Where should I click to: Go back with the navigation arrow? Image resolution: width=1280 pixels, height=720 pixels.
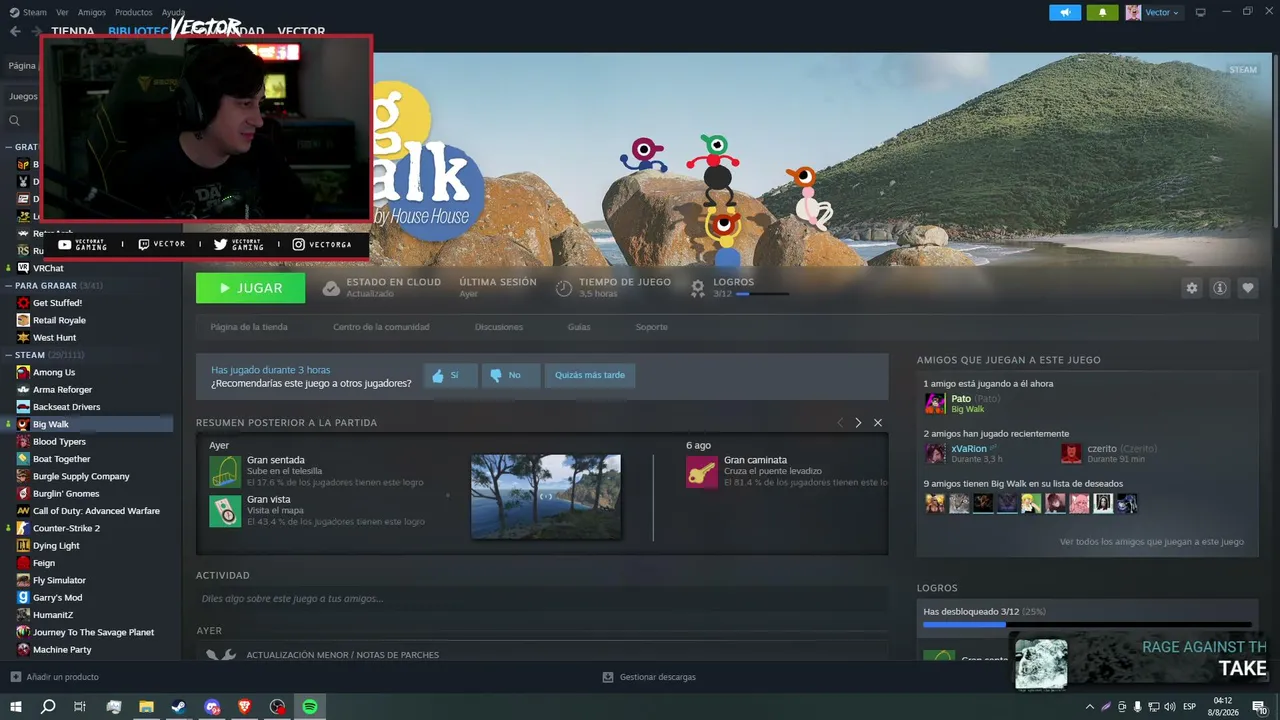pyautogui.click(x=15, y=31)
